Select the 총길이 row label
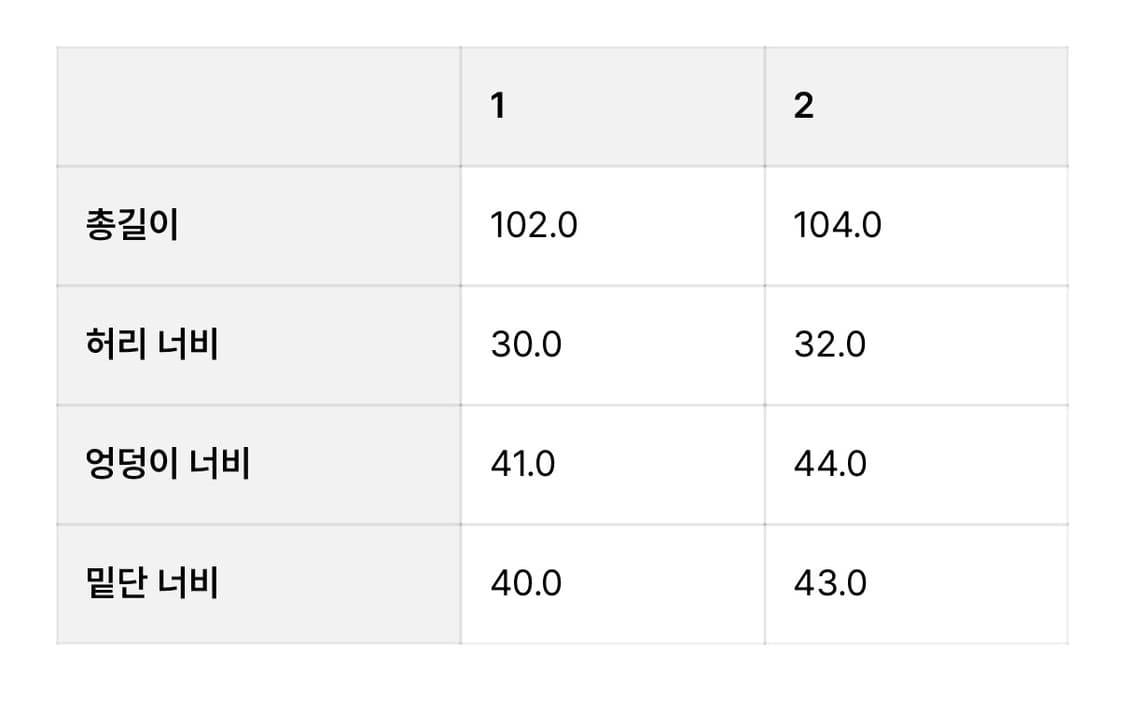Image resolution: width=1125 pixels, height=701 pixels. [133, 226]
